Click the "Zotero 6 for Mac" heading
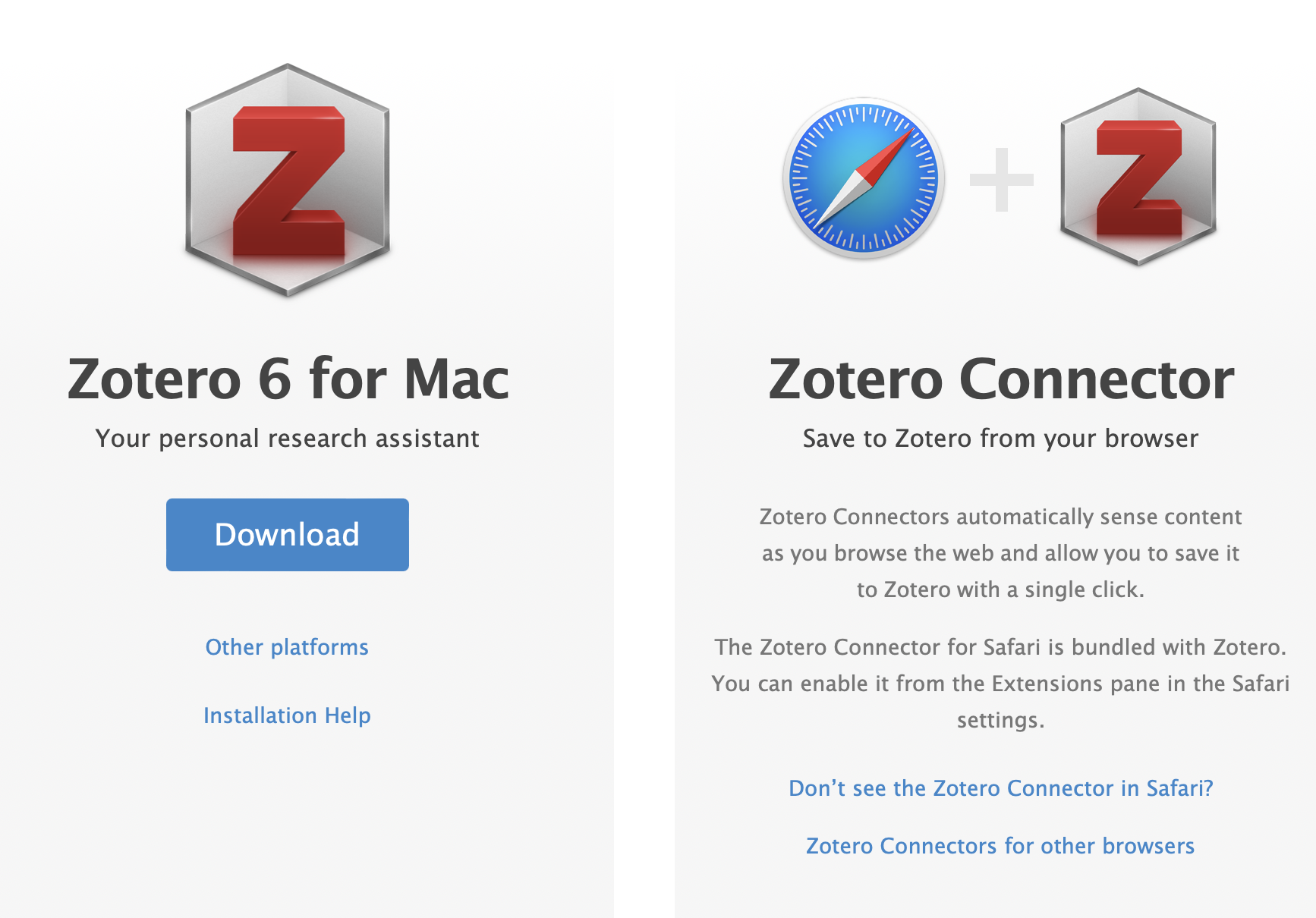Screen dimensions: 1316x918 click(288, 379)
